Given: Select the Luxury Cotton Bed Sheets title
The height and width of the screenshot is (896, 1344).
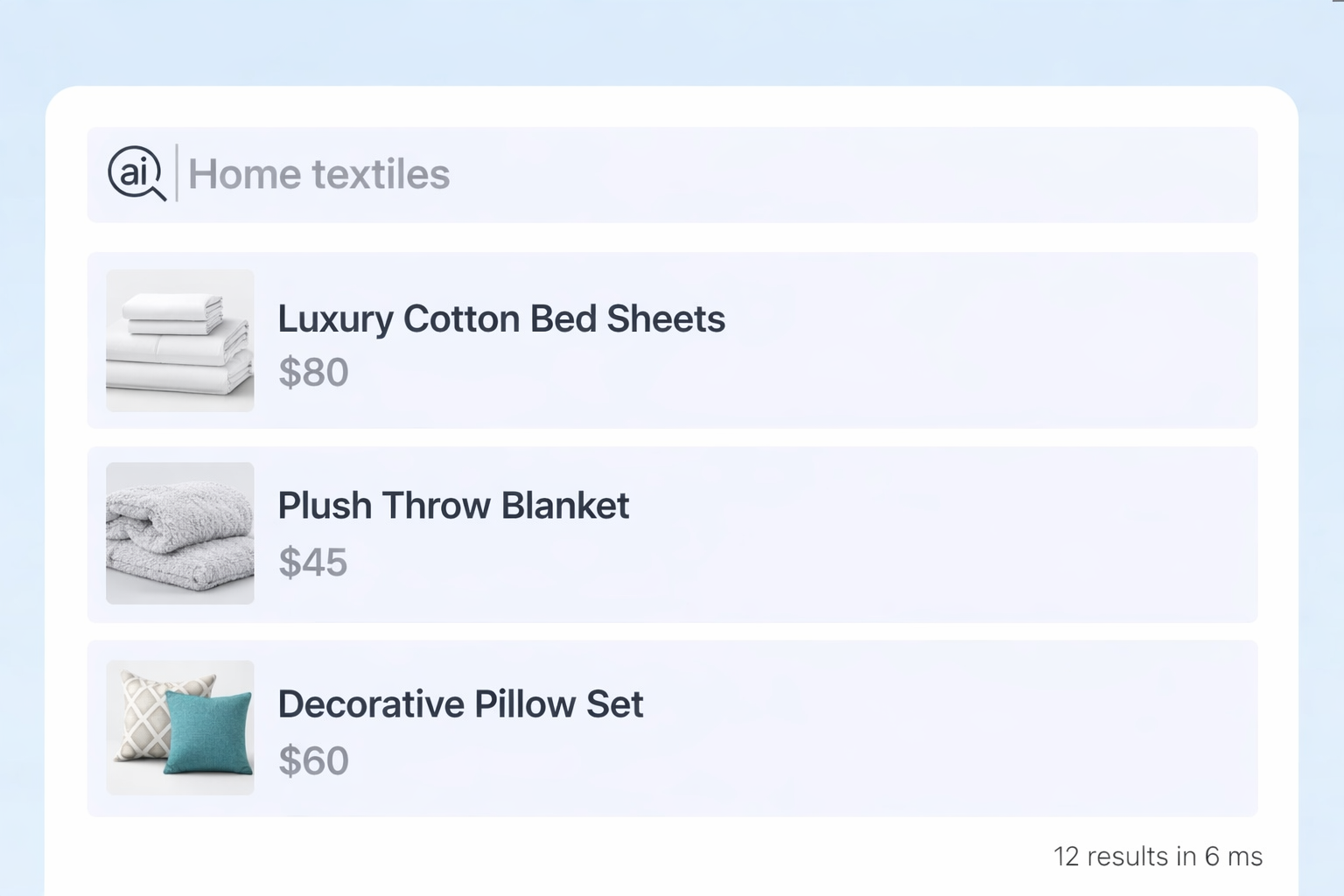Looking at the screenshot, I should click(x=500, y=318).
